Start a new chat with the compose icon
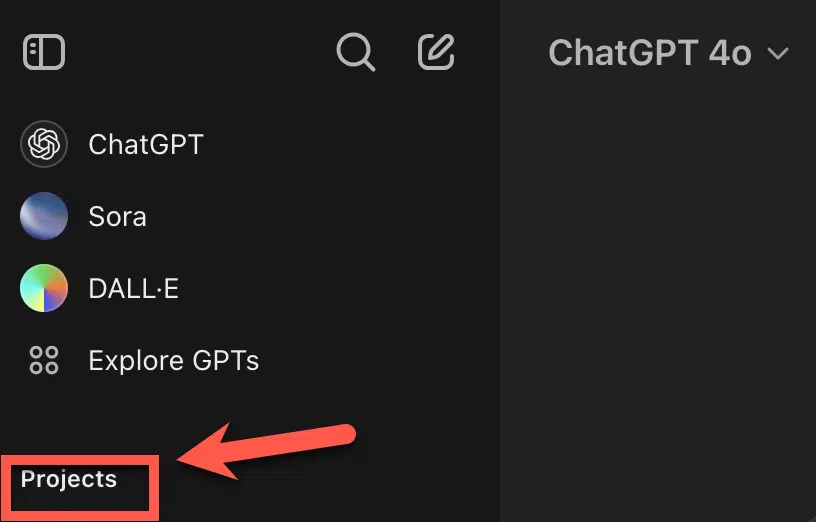Viewport: 816px width, 522px height. point(436,52)
